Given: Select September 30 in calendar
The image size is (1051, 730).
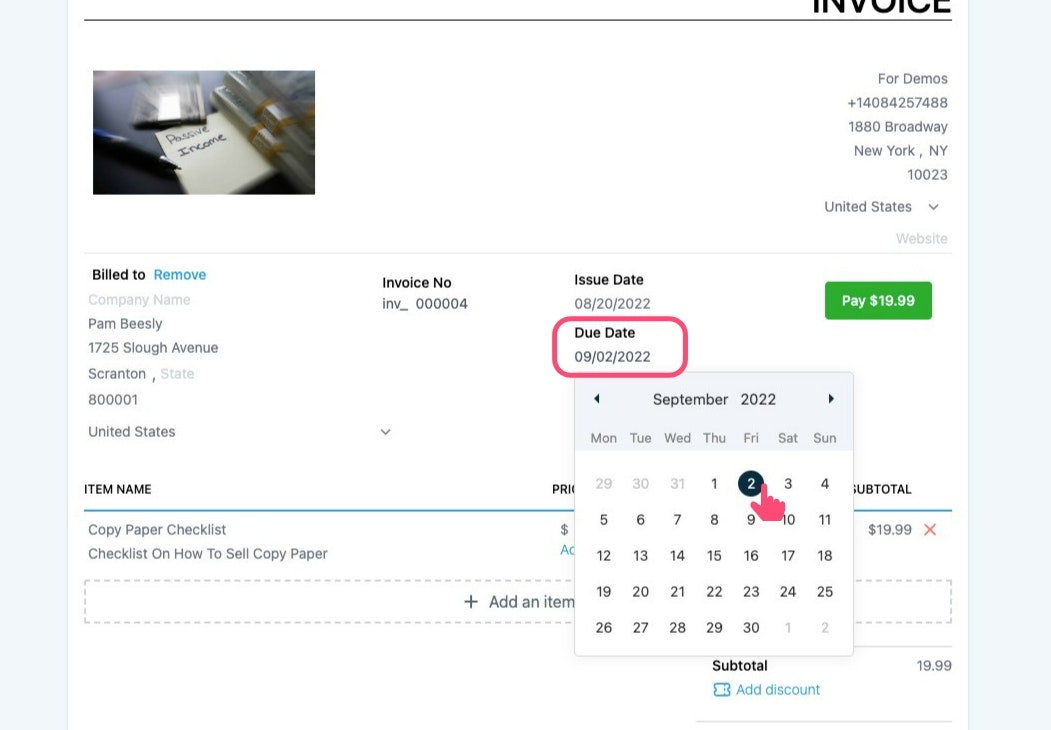Looking at the screenshot, I should tap(751, 628).
